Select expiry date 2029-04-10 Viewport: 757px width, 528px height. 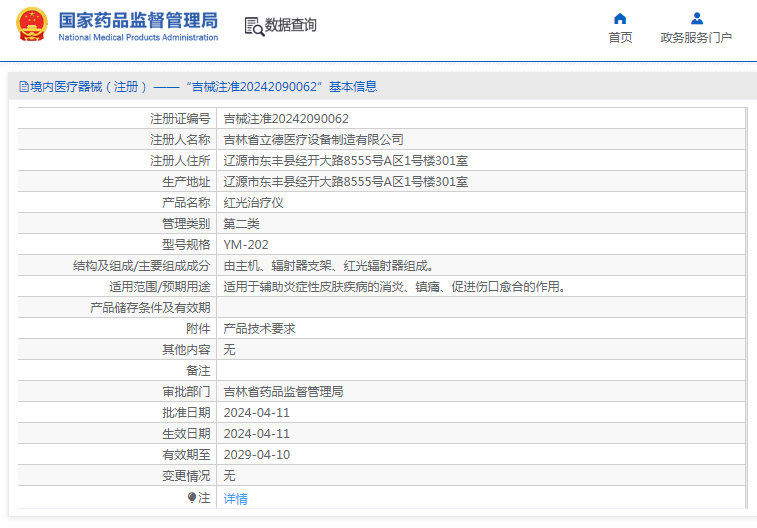[x=256, y=455]
